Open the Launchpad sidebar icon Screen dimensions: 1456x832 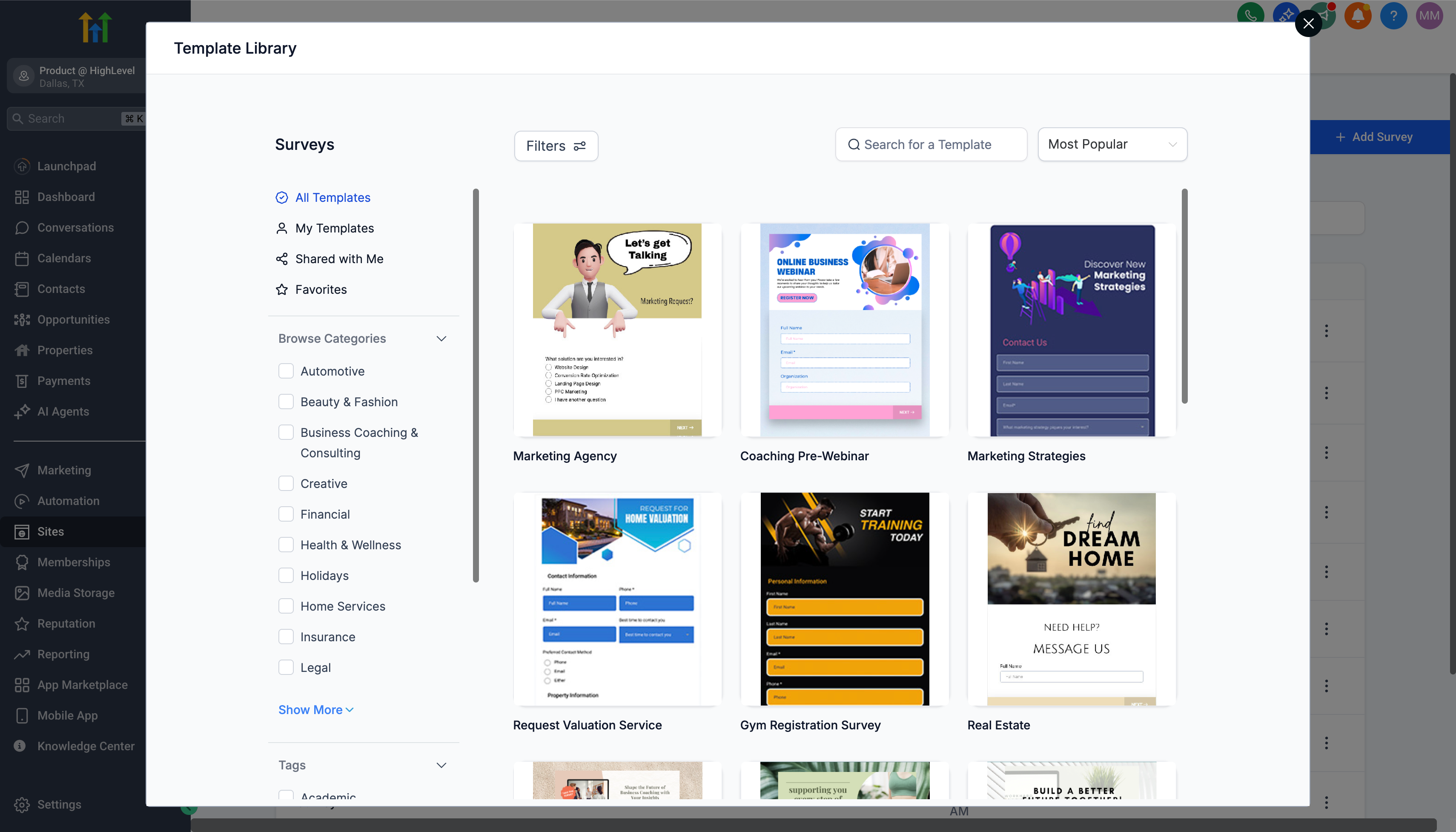[22, 166]
